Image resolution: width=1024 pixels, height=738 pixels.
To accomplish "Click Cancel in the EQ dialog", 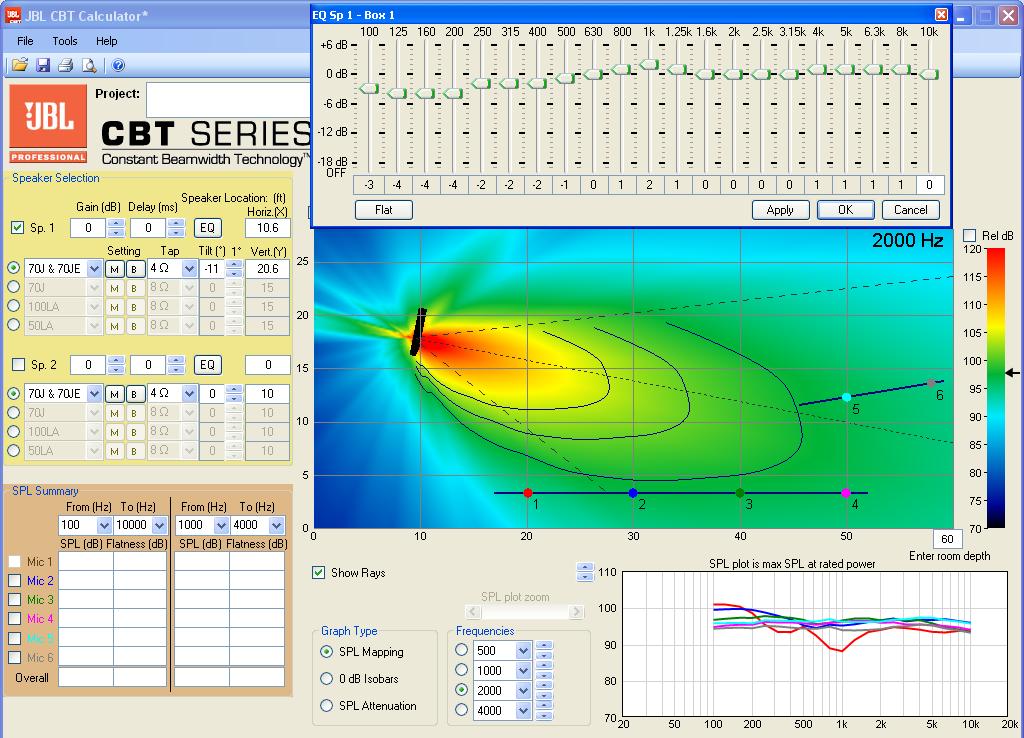I will click(911, 210).
